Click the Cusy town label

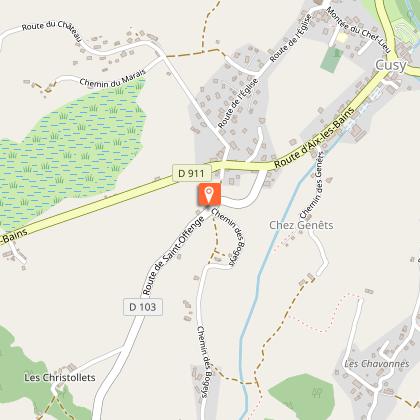391,66
